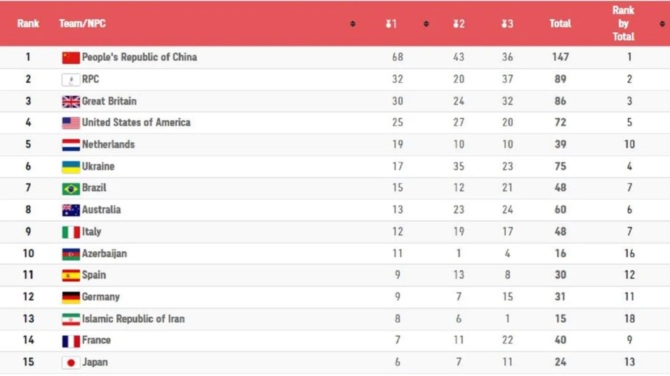This screenshot has width=670, height=376.
Task: Select the Total column header
Action: click(x=560, y=24)
